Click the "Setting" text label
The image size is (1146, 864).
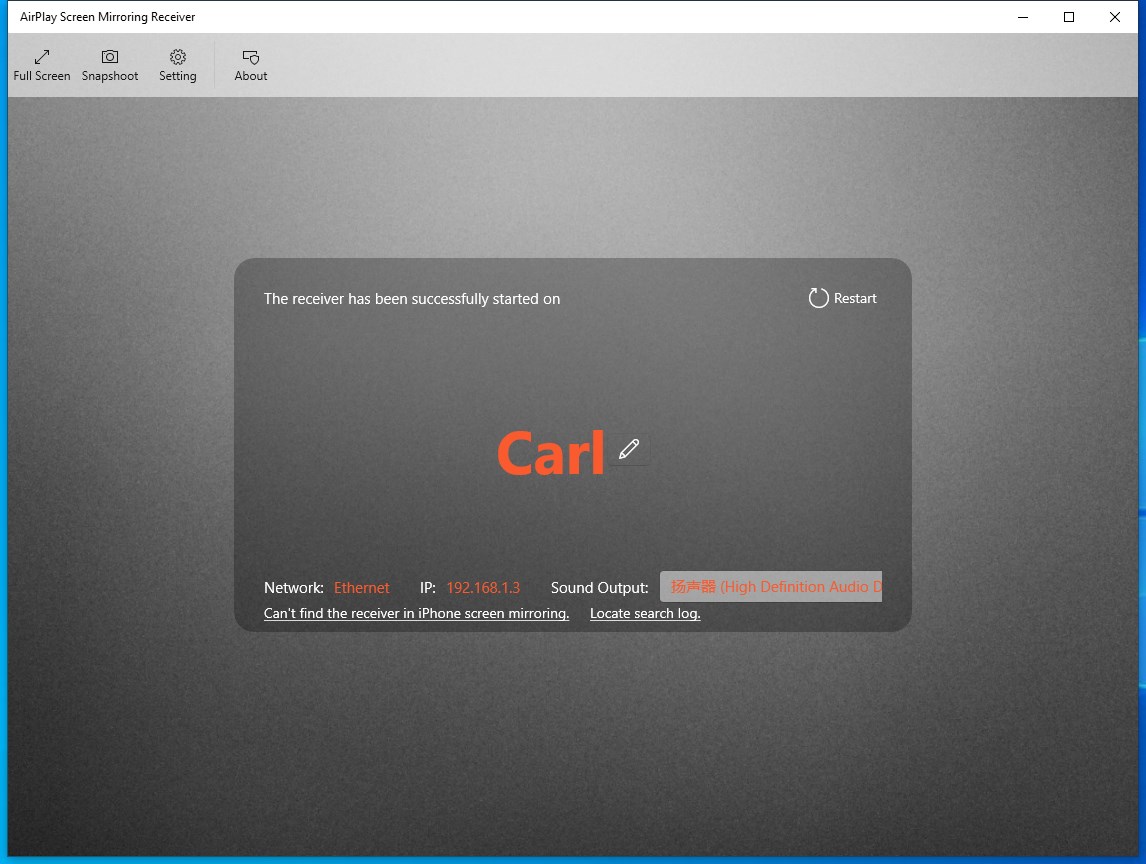178,76
